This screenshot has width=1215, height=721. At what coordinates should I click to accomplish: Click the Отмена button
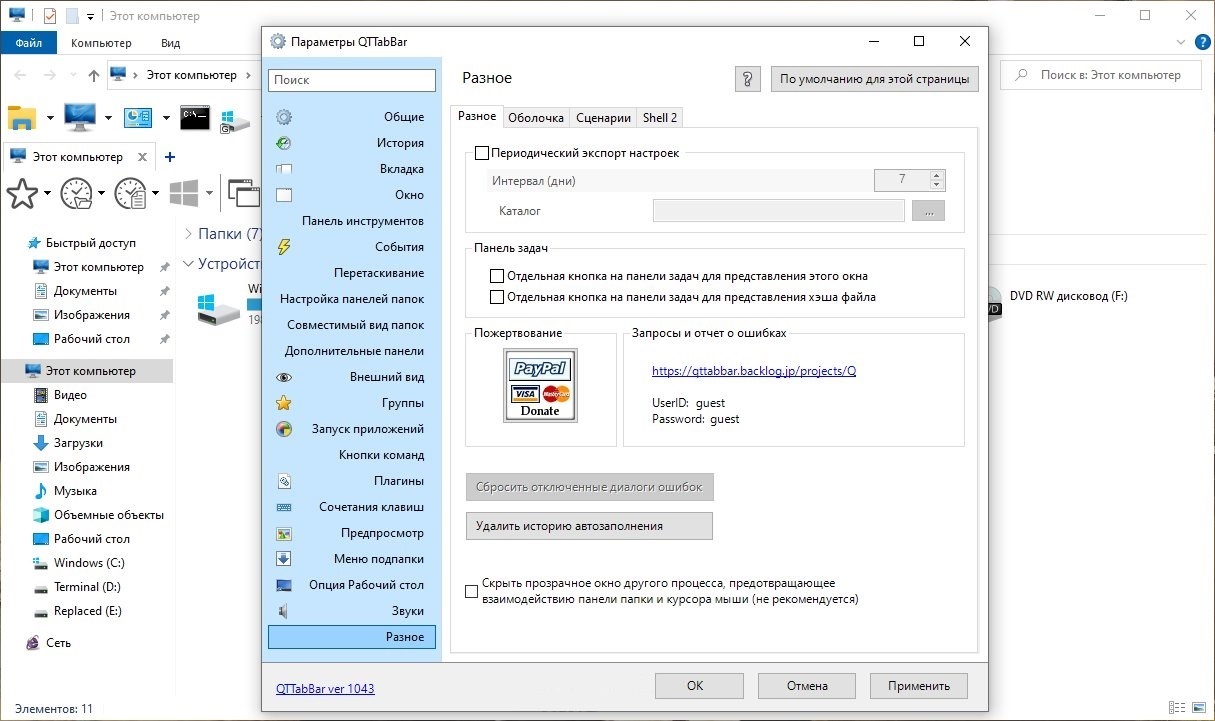coord(807,686)
